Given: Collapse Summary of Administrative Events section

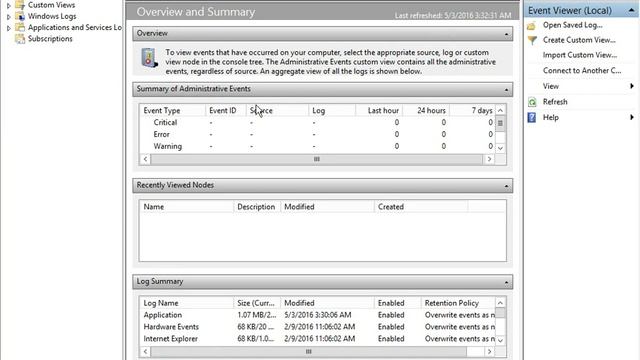Looking at the screenshot, I should pyautogui.click(x=506, y=89).
